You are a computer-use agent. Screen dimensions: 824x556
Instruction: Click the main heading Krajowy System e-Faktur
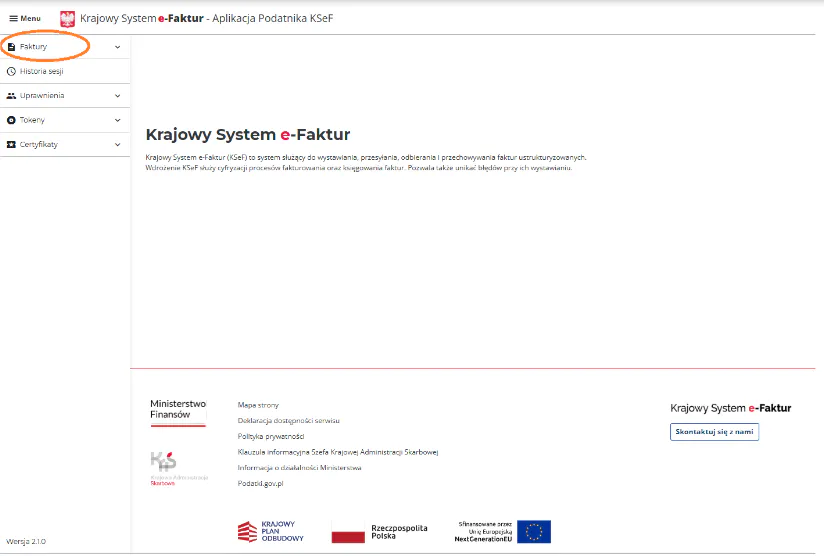click(248, 135)
